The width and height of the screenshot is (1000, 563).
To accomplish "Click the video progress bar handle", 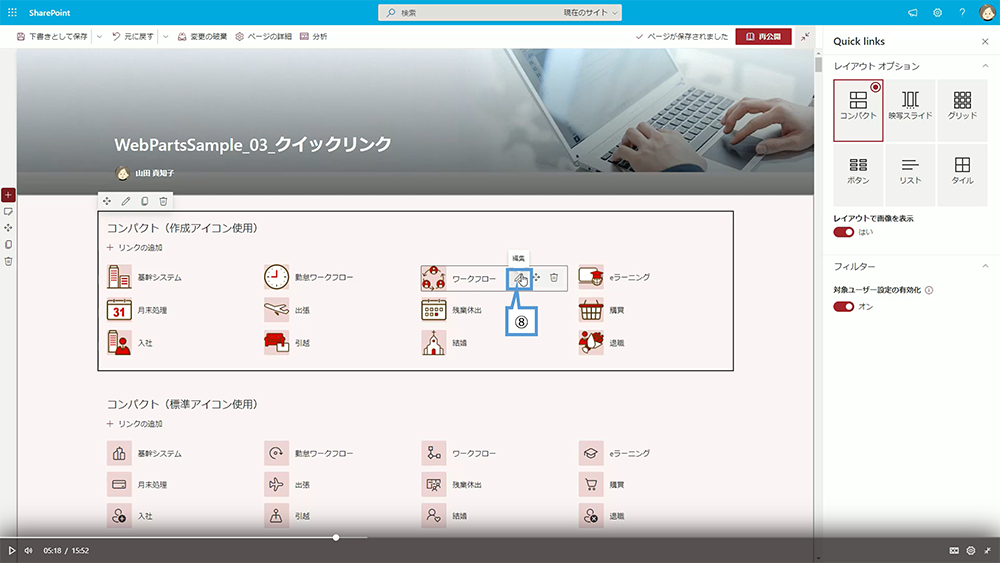I will pyautogui.click(x=336, y=537).
